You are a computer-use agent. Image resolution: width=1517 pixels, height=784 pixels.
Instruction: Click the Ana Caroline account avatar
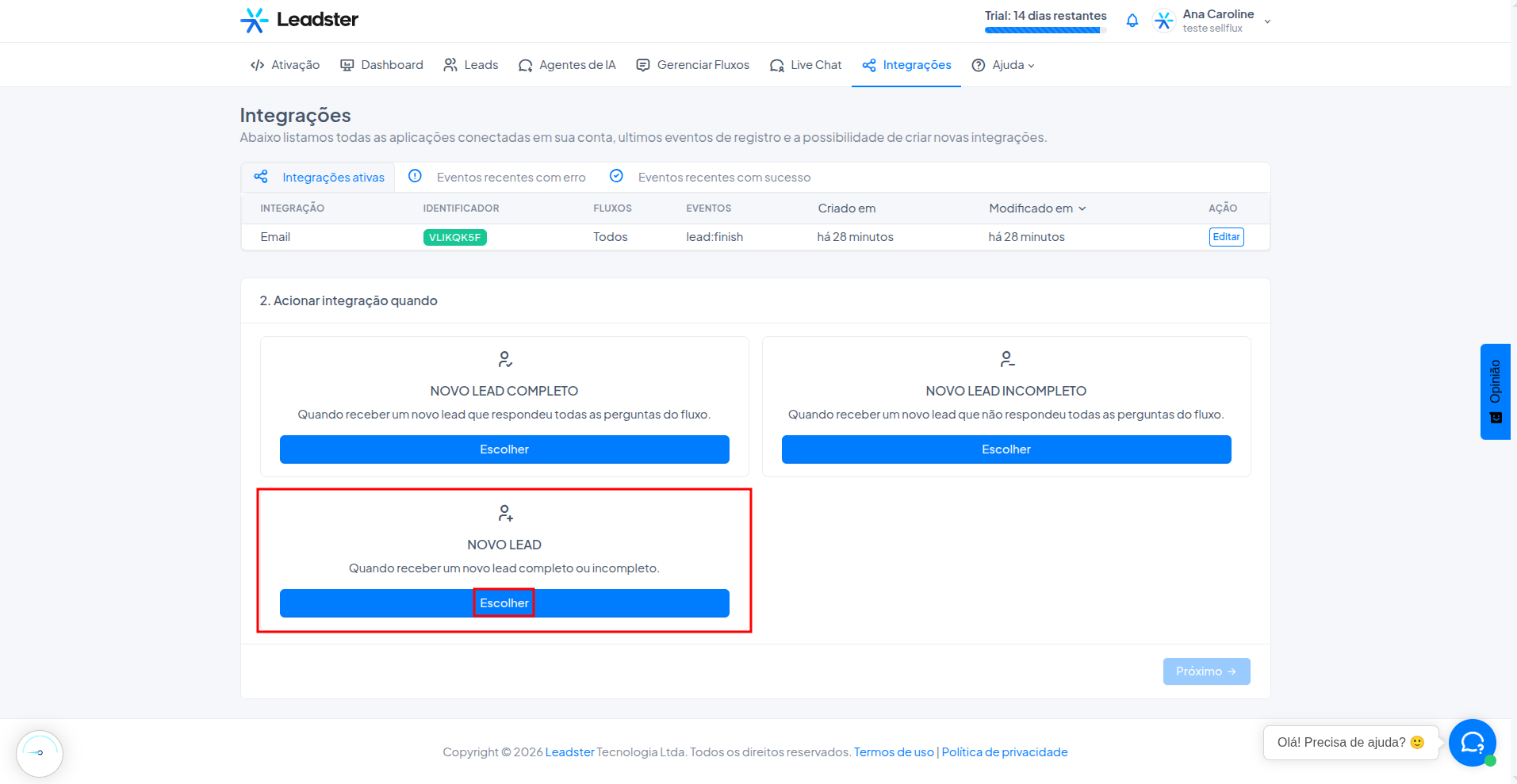1163,21
